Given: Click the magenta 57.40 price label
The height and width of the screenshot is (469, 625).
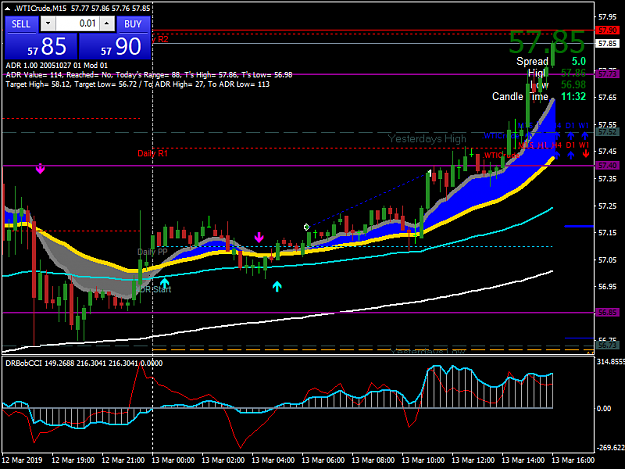Looking at the screenshot, I should coord(607,165).
